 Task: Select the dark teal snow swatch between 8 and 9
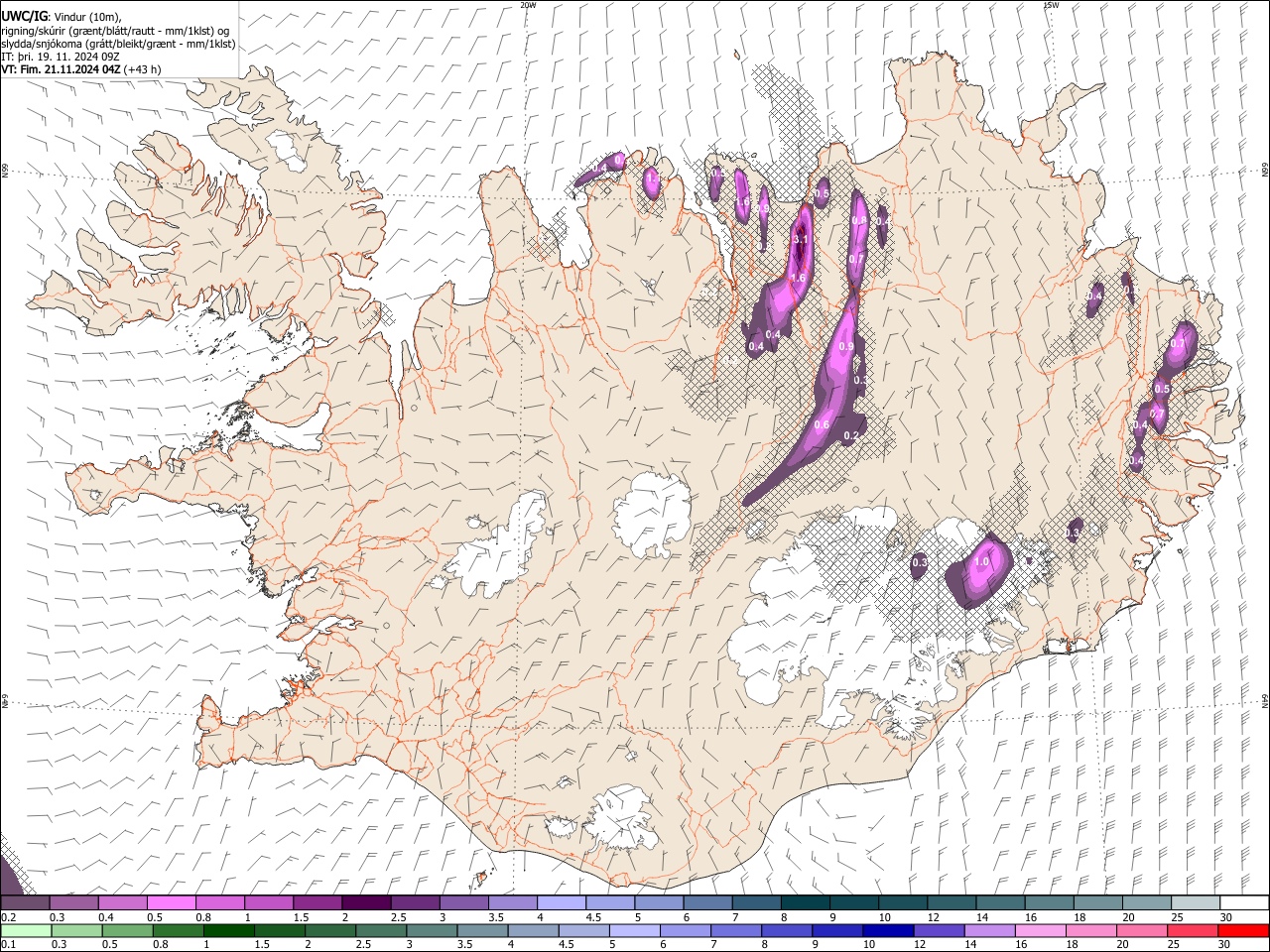tap(805, 902)
